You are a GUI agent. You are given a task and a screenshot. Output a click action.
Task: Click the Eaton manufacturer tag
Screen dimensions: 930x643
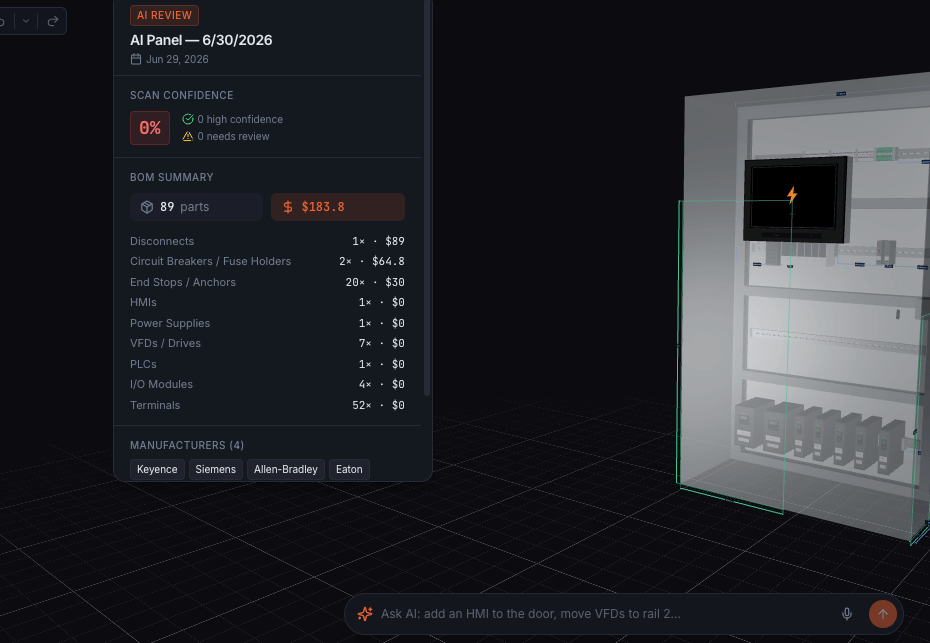tap(349, 469)
